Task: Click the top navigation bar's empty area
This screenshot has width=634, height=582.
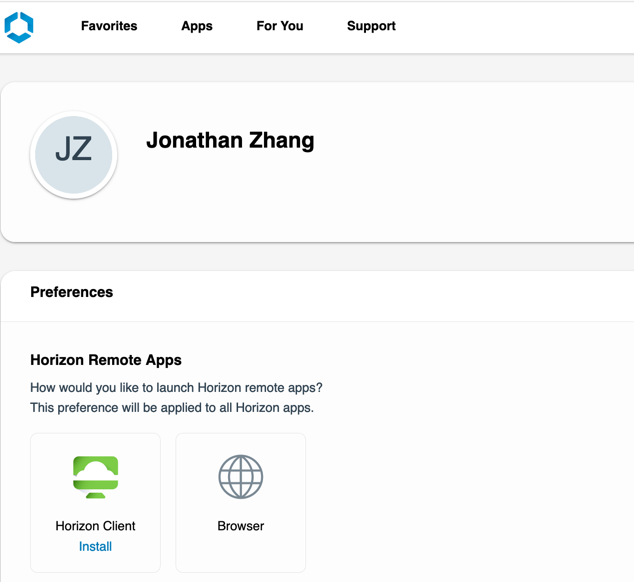Action: tap(520, 26)
